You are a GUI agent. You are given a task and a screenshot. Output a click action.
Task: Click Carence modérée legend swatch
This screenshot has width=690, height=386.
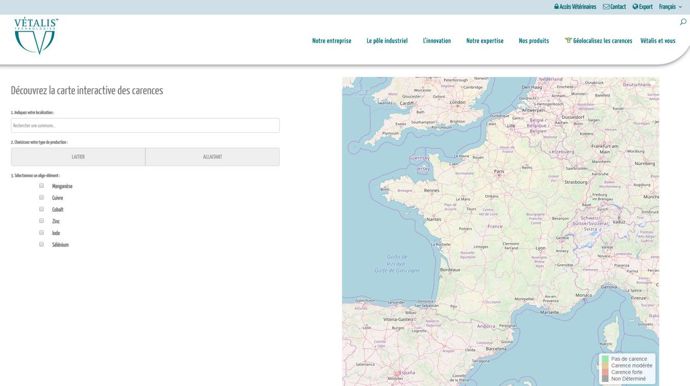point(605,365)
